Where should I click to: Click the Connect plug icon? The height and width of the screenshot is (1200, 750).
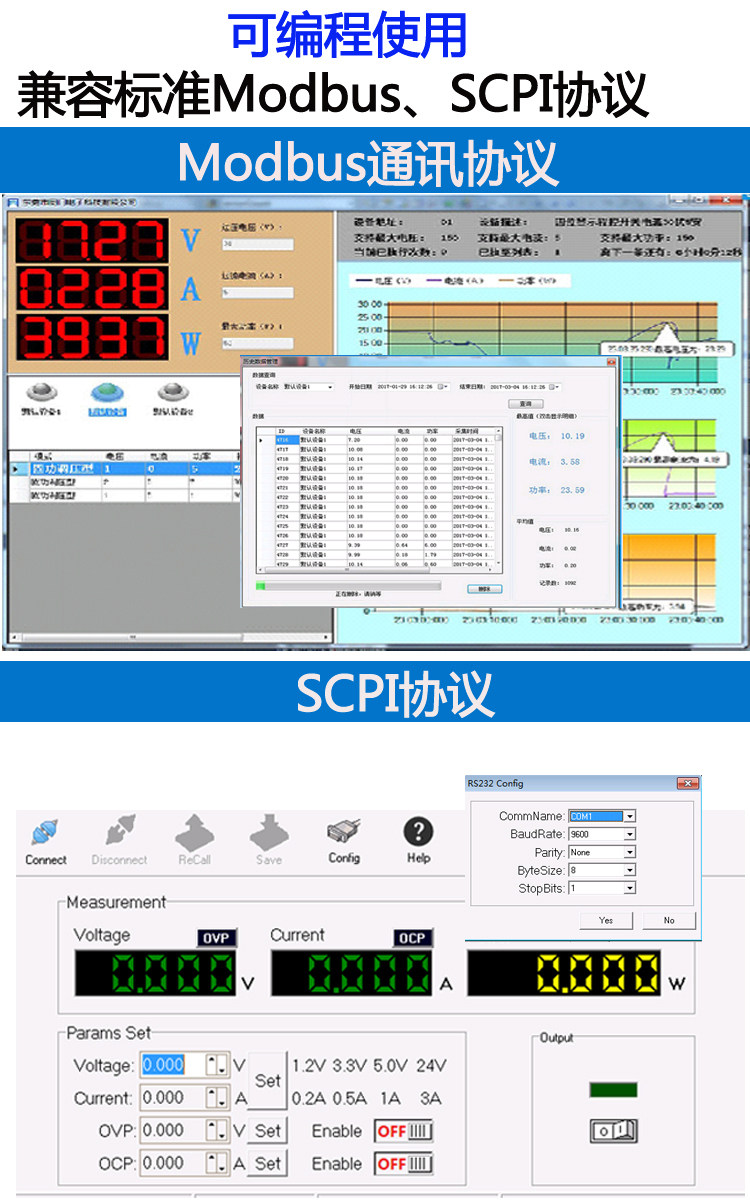point(45,833)
